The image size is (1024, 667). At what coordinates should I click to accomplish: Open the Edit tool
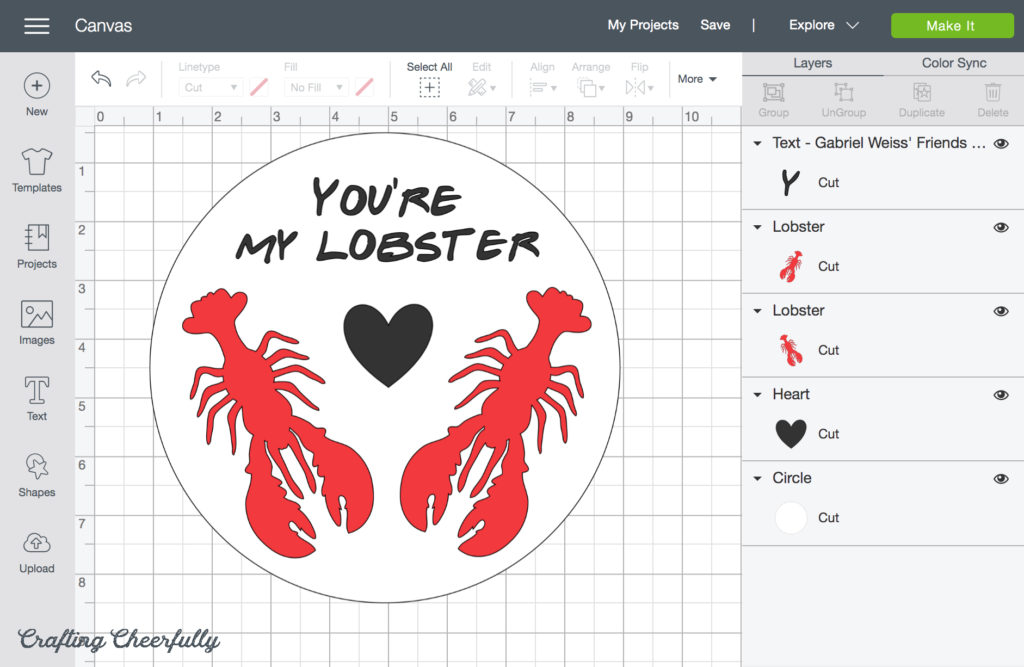coord(481,87)
